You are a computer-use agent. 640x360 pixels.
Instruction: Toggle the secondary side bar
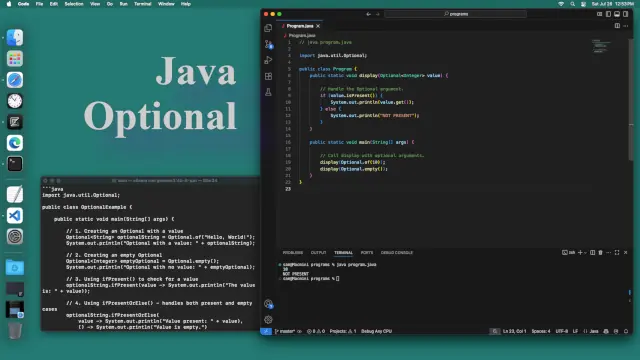626,14
